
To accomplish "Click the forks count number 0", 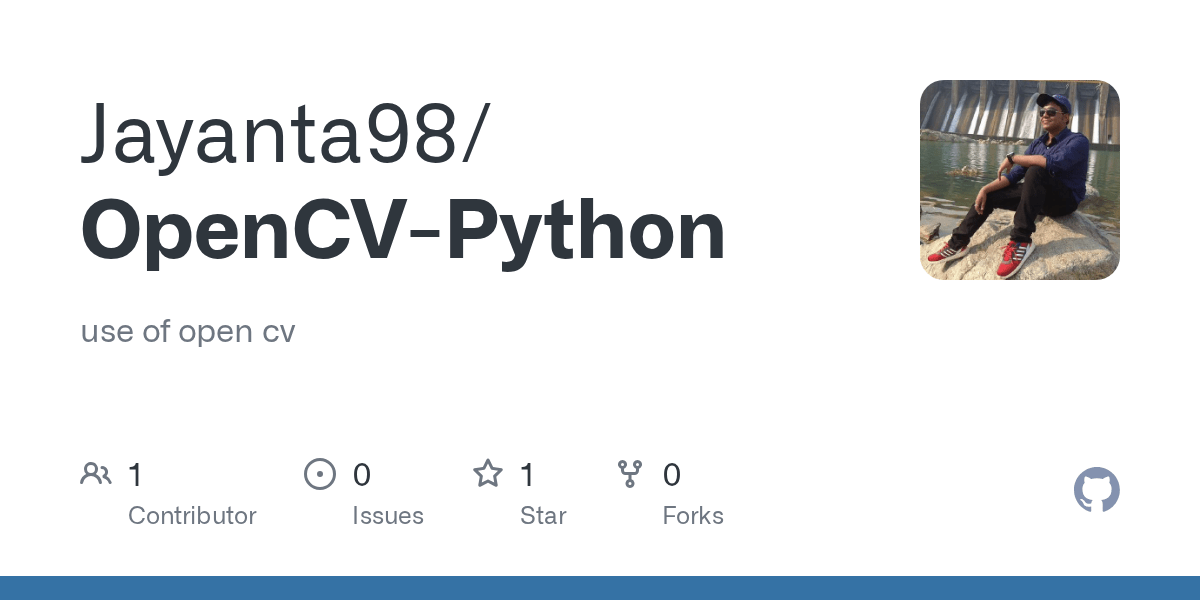I will (672, 475).
